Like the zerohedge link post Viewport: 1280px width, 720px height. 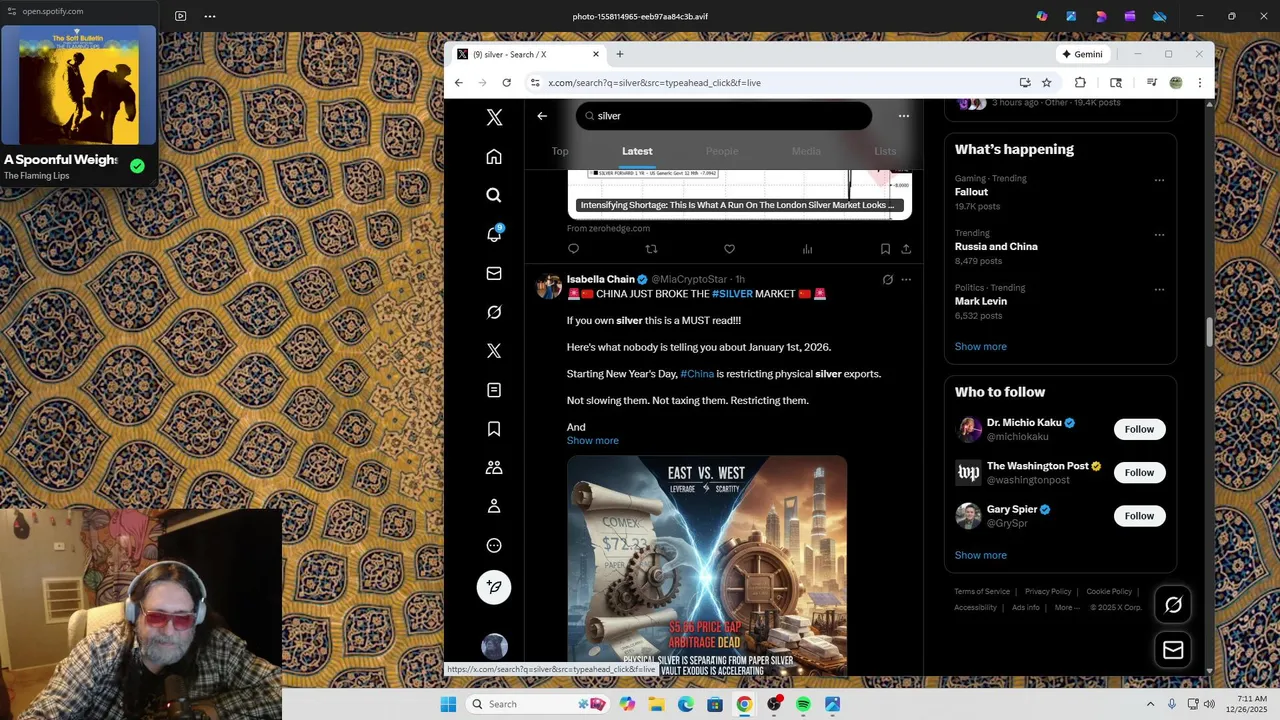(x=729, y=249)
